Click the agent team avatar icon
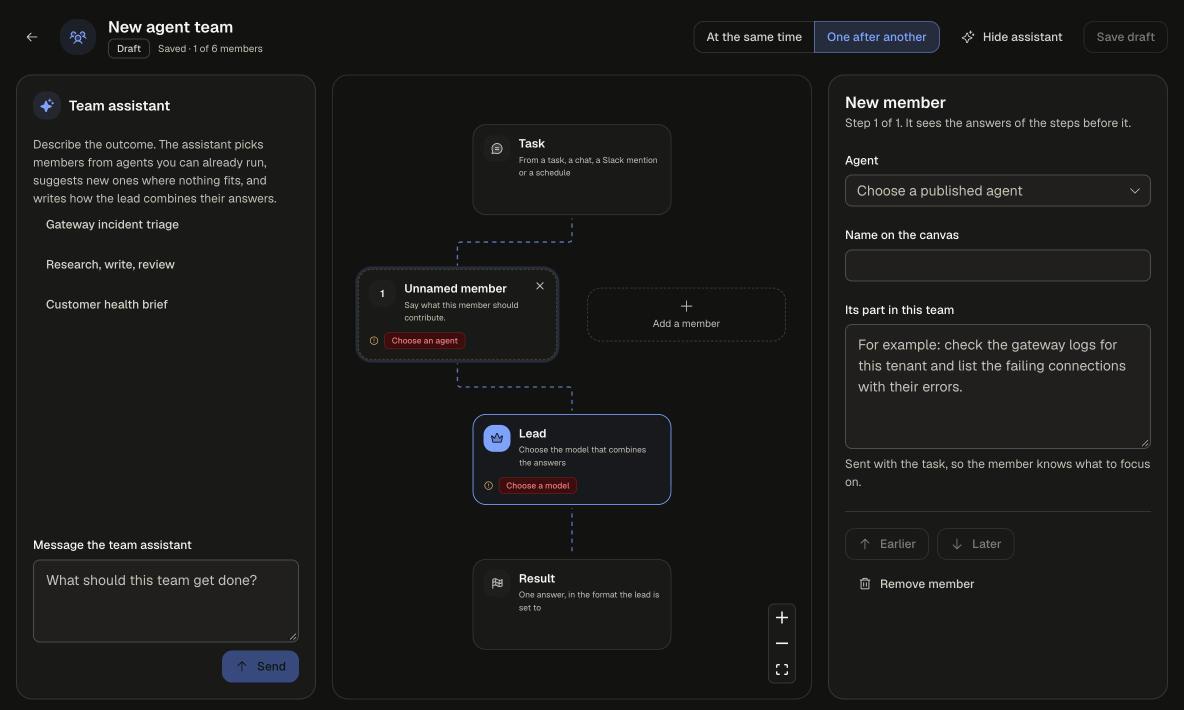The image size is (1184, 710). coord(78,37)
